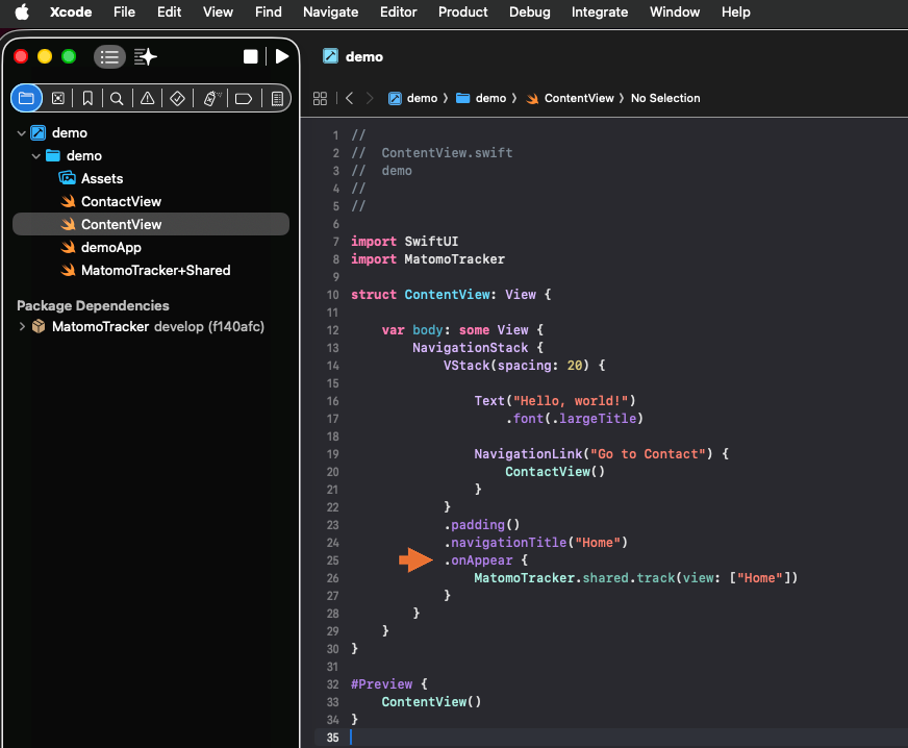Open the Help menu
This screenshot has height=748, width=908.
click(x=735, y=12)
